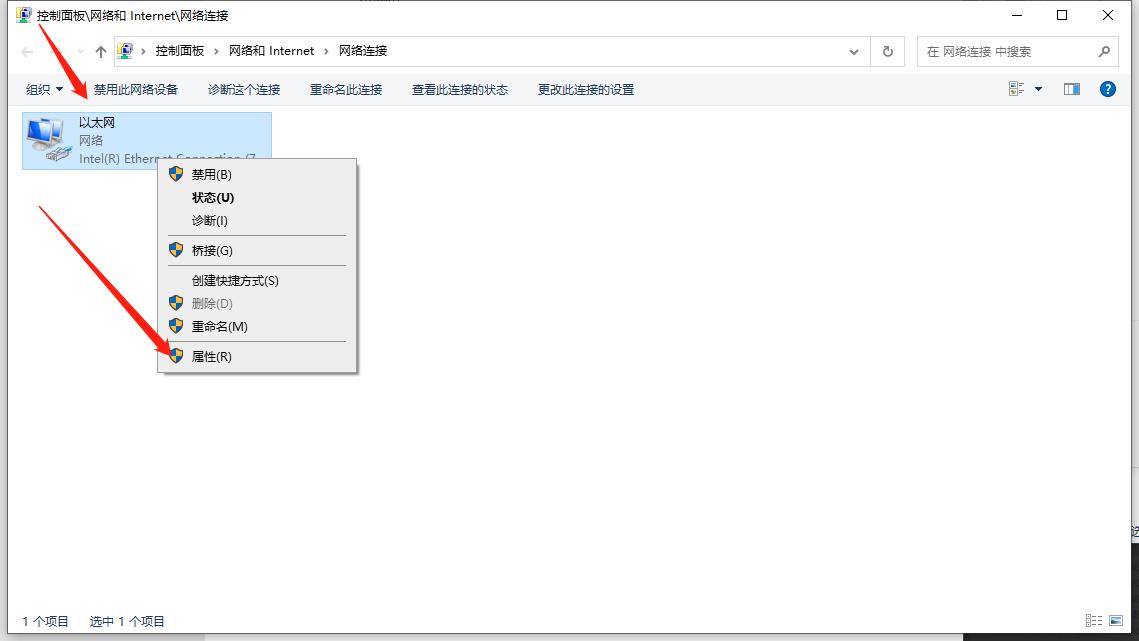Switch to details view in status bar
This screenshot has height=641, width=1139.
click(x=1093, y=621)
